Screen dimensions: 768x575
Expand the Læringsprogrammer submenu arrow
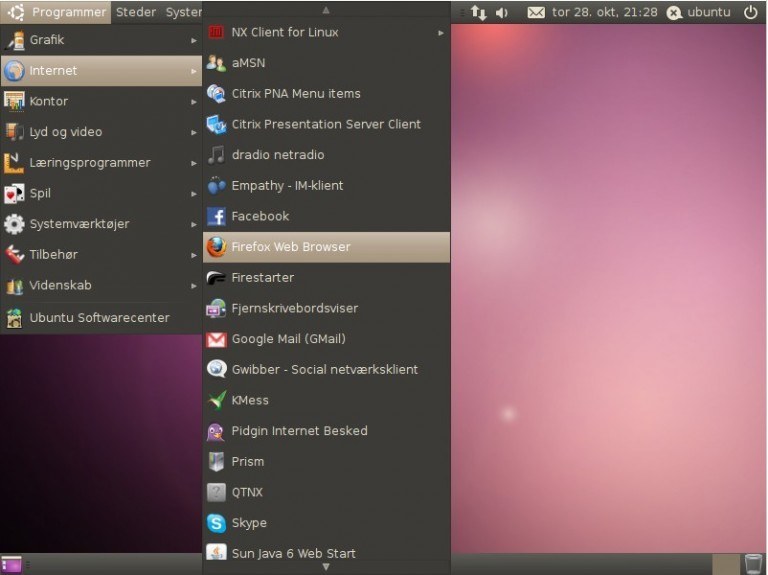point(194,163)
